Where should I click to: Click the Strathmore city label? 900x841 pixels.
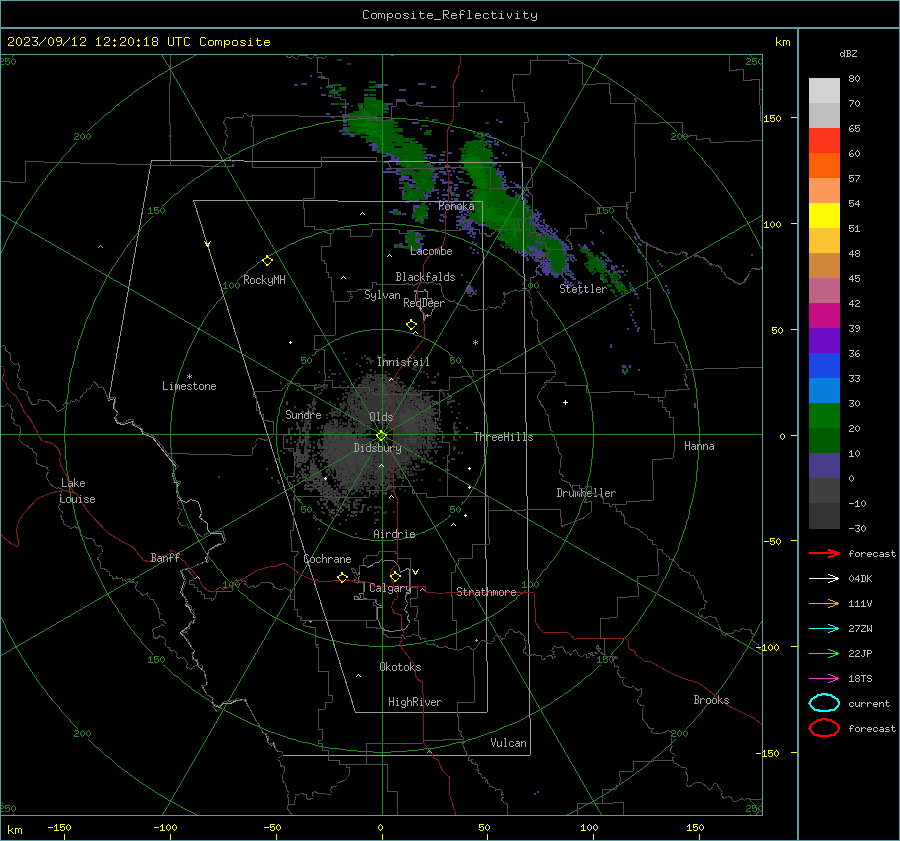[486, 592]
